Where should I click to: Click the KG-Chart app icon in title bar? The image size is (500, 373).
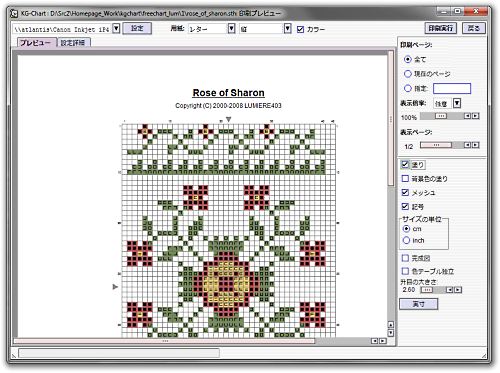point(14,14)
